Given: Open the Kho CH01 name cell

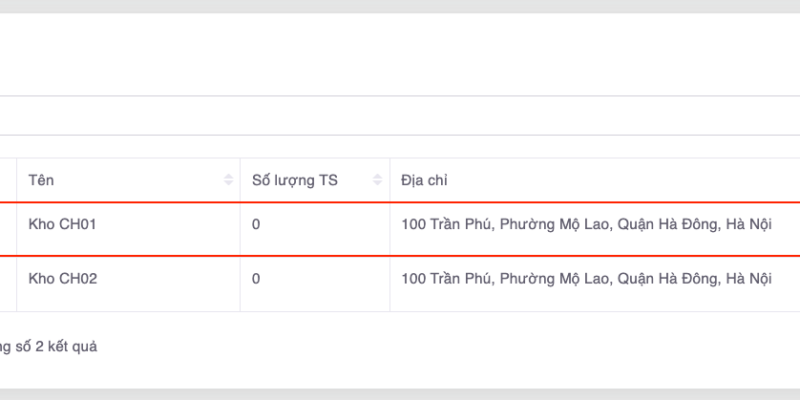Looking at the screenshot, I should (62, 226).
